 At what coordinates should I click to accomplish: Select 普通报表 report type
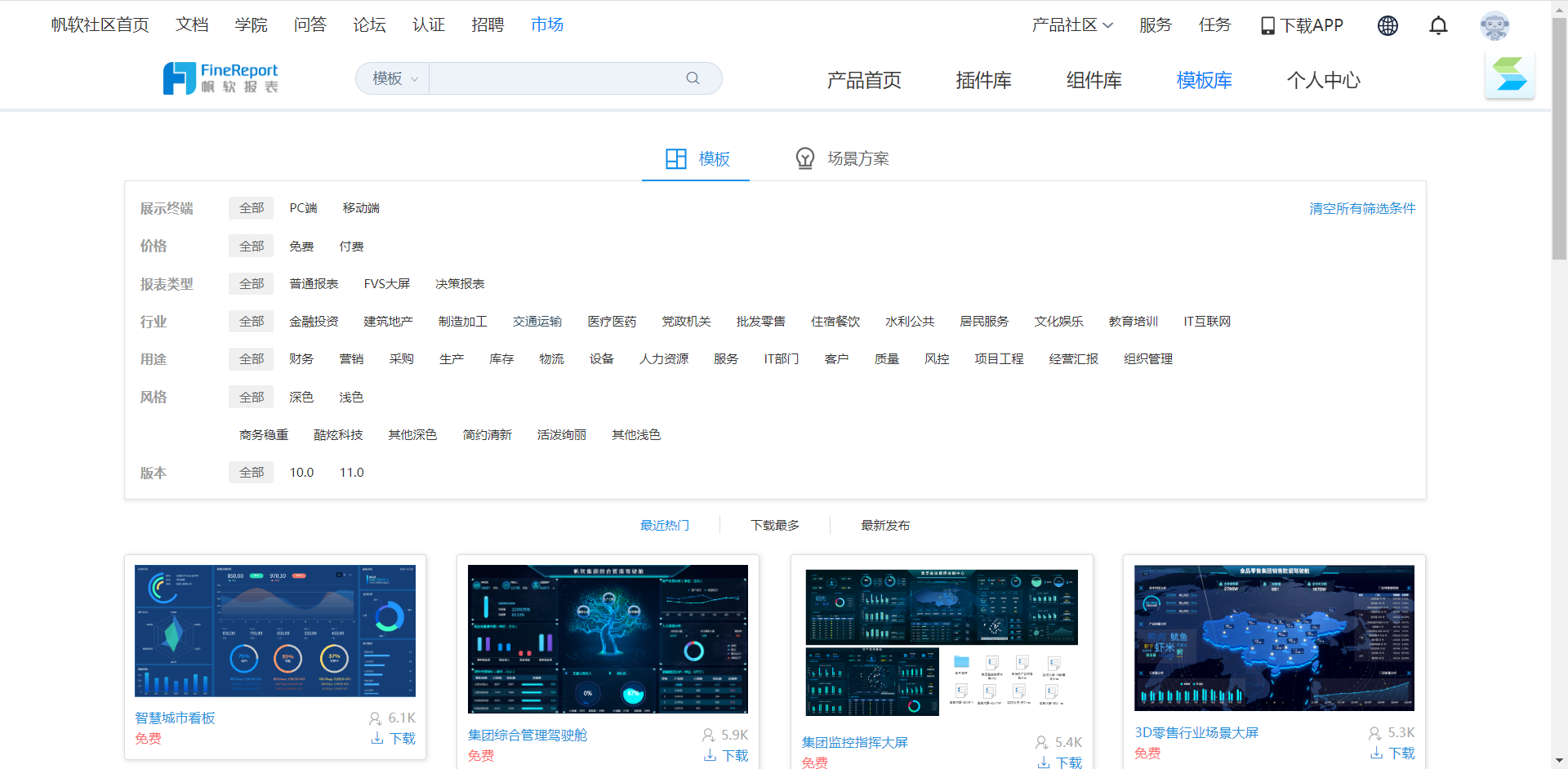tap(314, 283)
